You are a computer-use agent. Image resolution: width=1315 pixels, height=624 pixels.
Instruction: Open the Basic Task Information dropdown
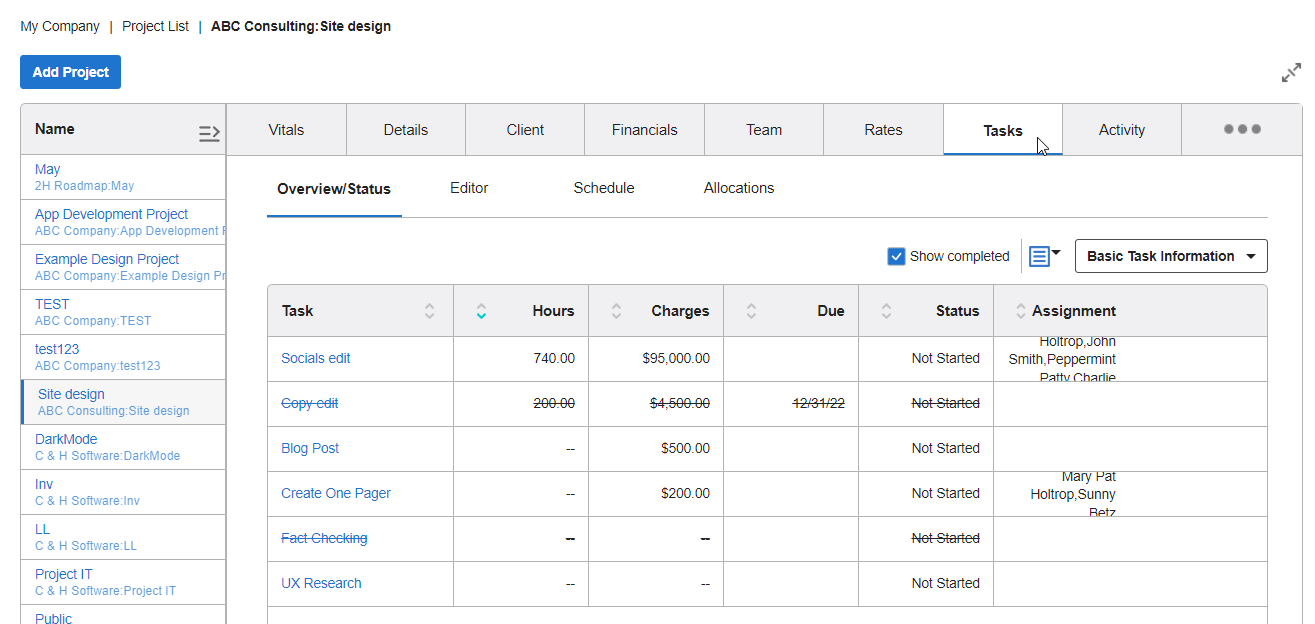[1170, 256]
